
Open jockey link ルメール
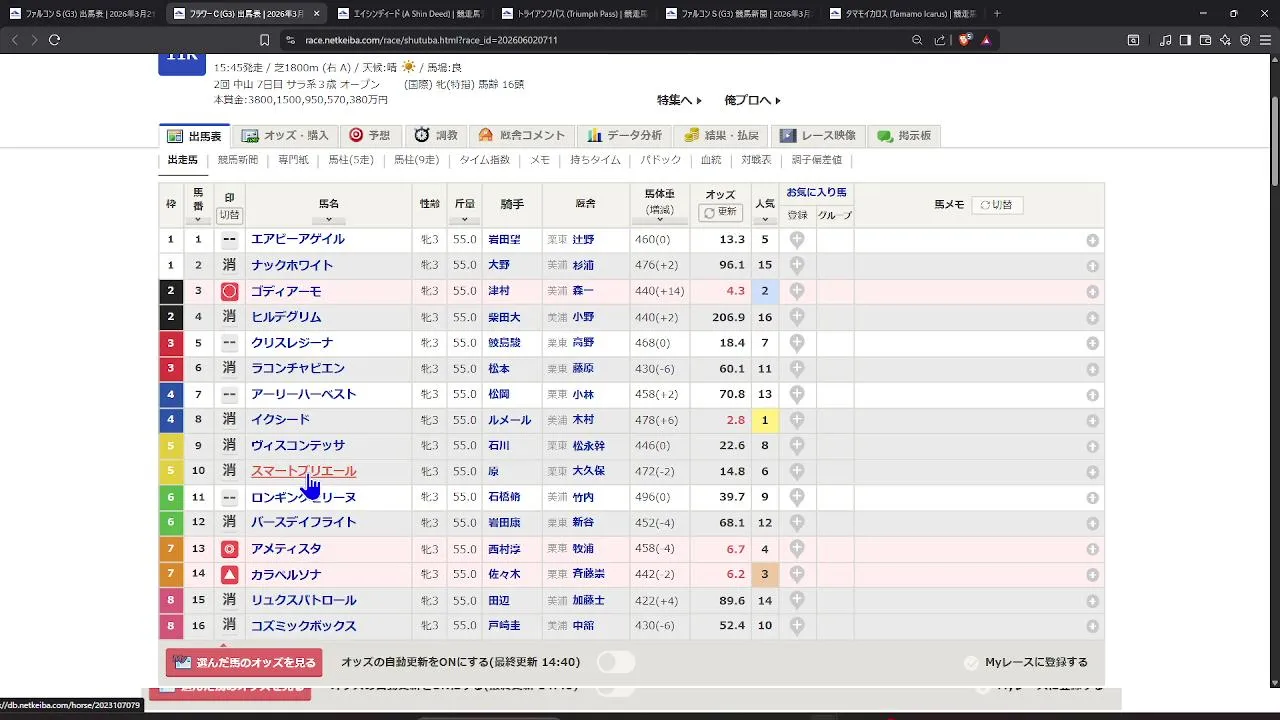pyautogui.click(x=510, y=420)
